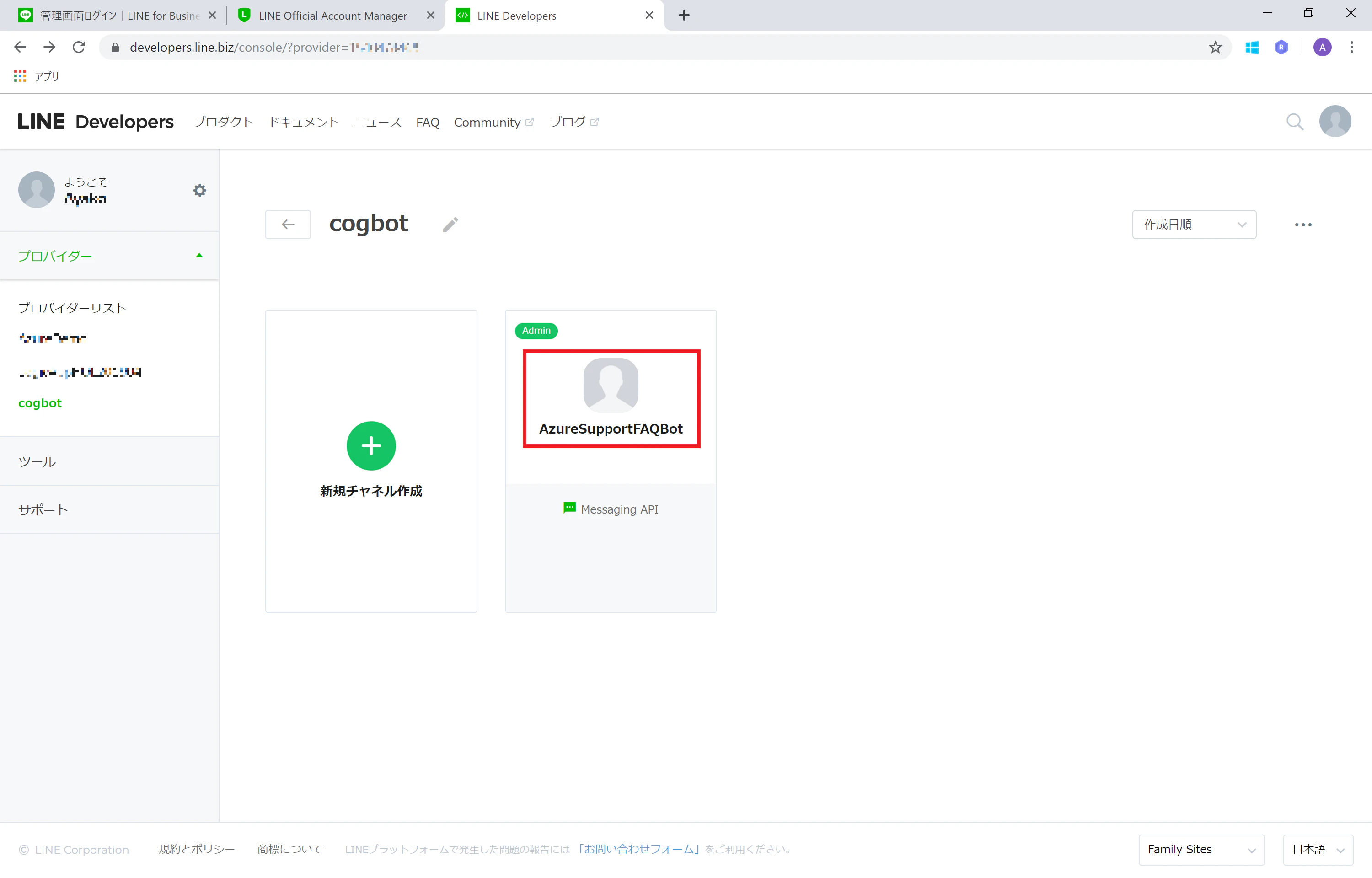
Task: Open the ブログ external link
Action: (x=574, y=122)
